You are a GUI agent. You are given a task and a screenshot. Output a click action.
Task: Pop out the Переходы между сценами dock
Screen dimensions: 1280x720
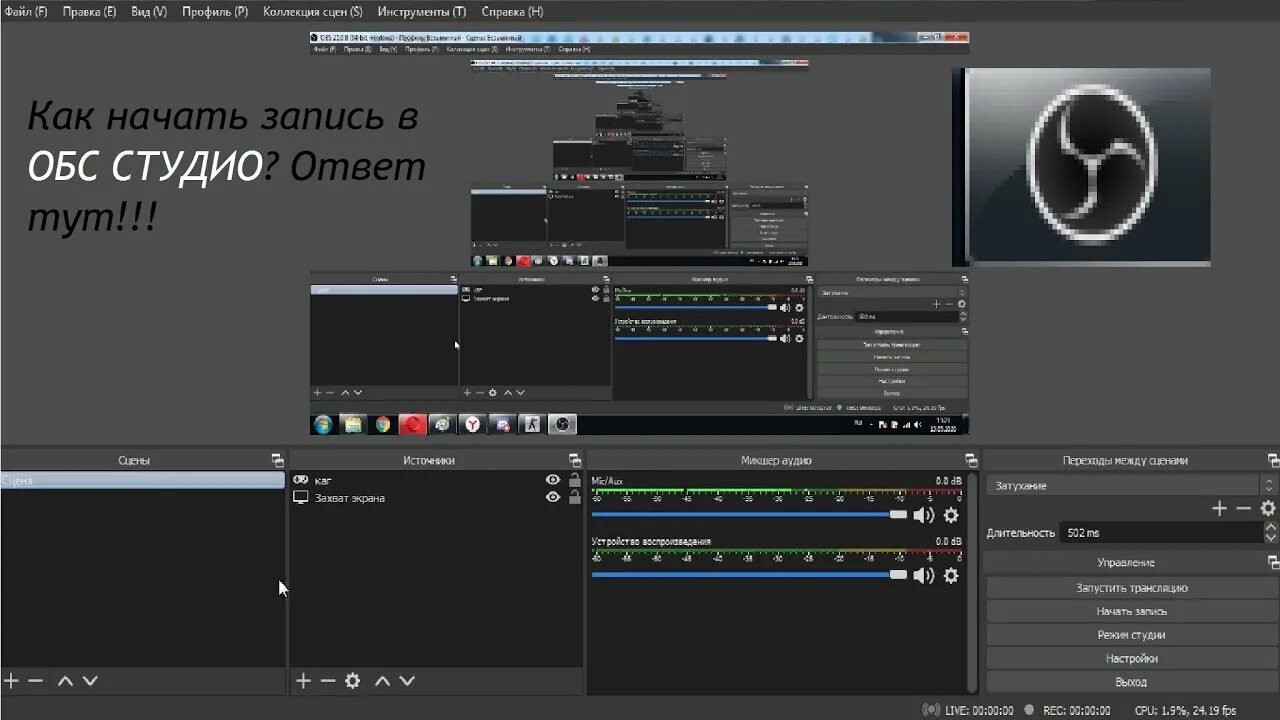tap(1273, 460)
